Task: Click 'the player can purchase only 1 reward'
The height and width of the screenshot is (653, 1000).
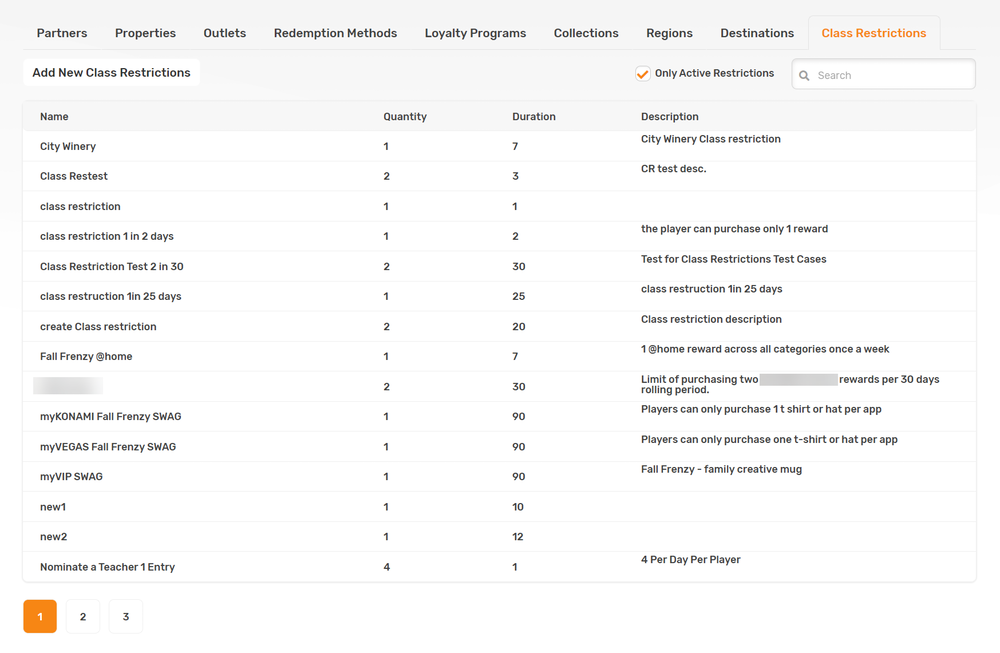Action: [734, 229]
